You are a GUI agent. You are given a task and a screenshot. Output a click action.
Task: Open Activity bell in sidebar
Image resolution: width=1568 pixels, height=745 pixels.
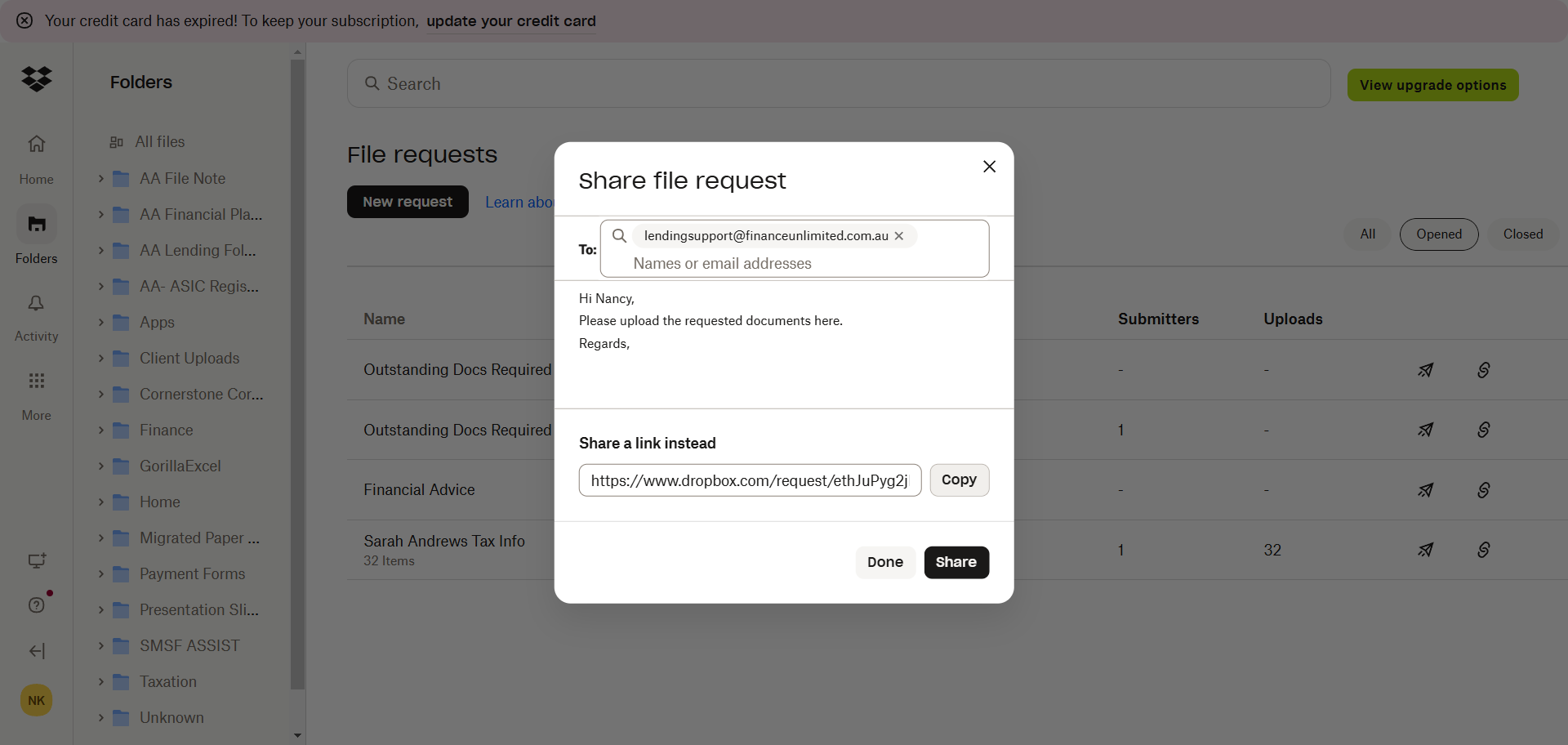pos(36,304)
